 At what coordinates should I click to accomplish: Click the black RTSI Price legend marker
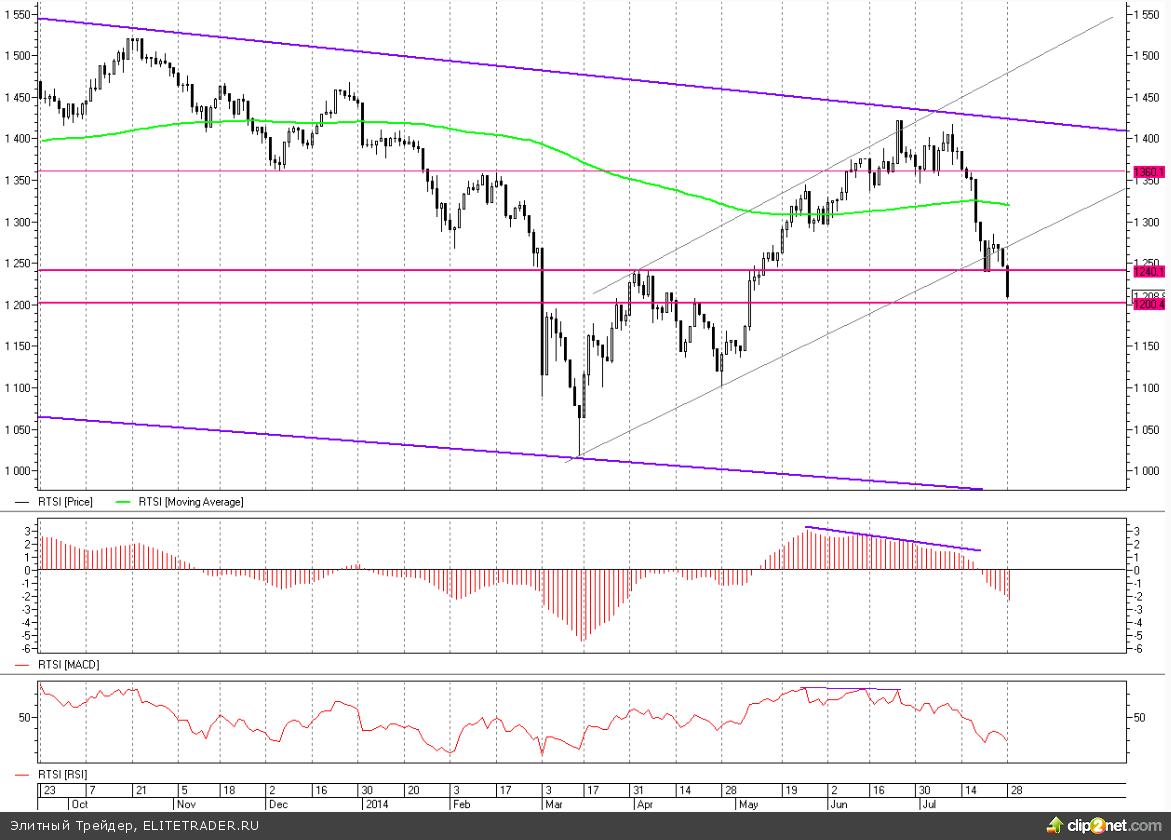(24, 502)
